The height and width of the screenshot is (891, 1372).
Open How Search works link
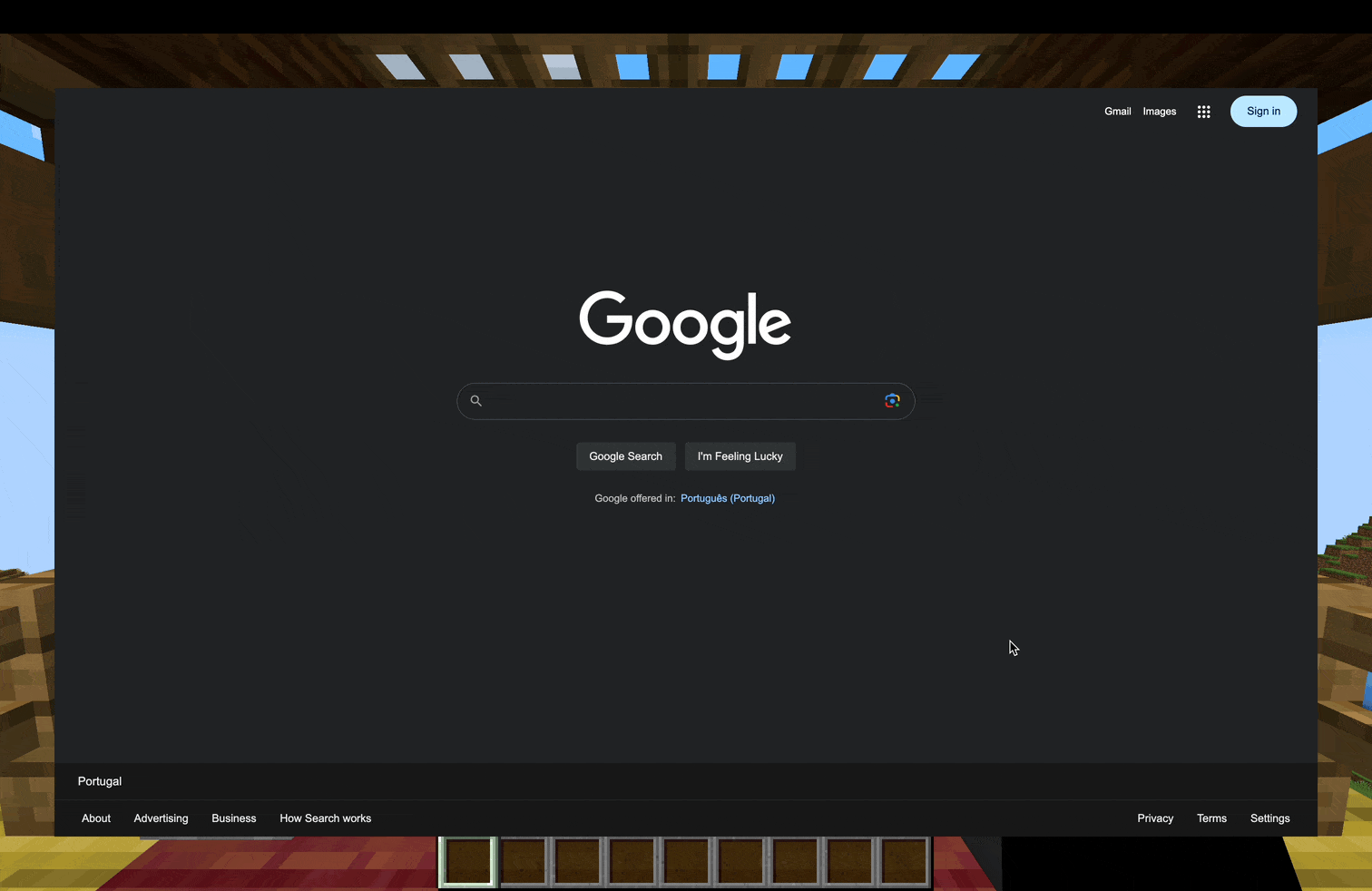point(325,818)
